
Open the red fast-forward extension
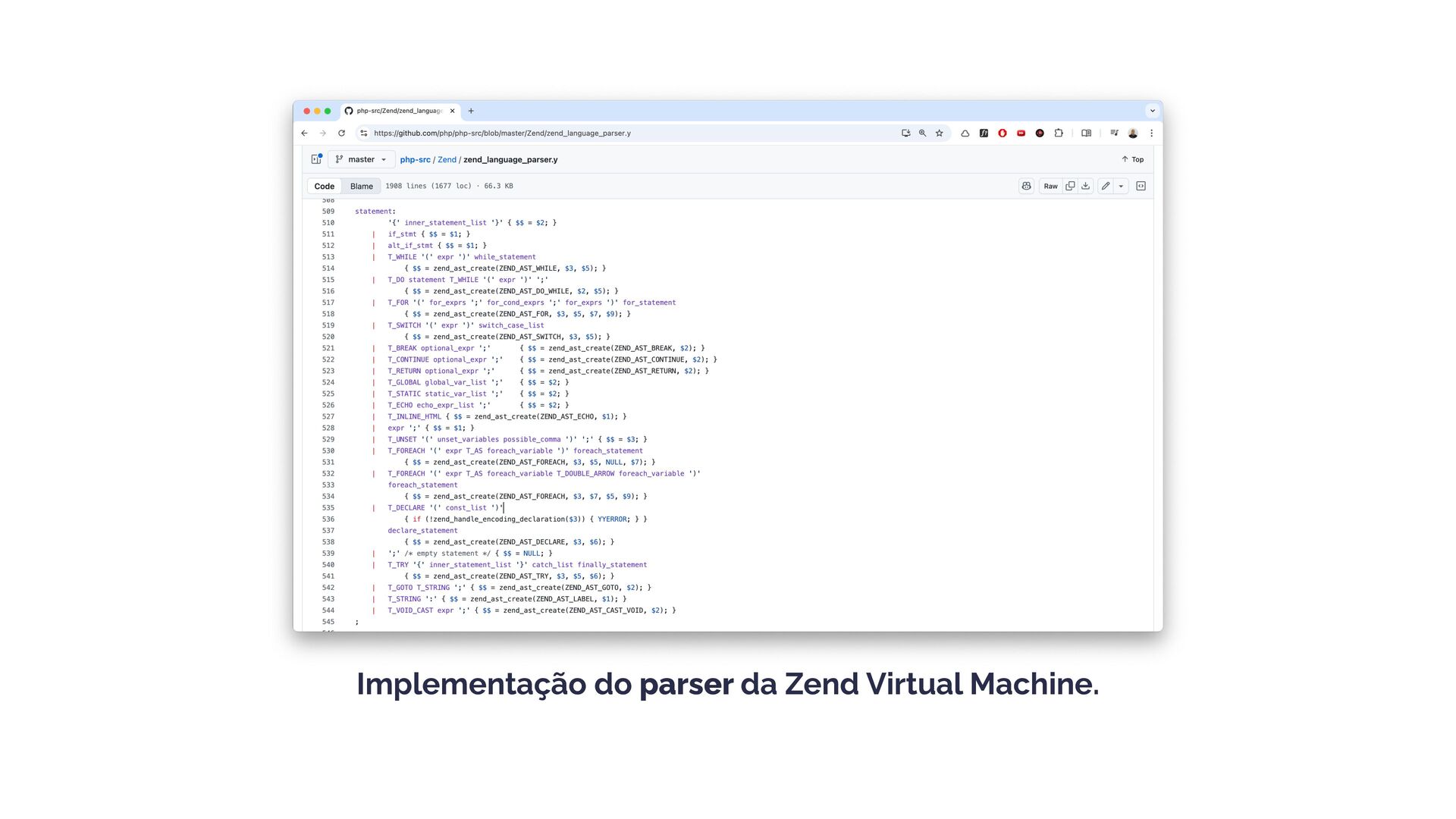point(1021,133)
